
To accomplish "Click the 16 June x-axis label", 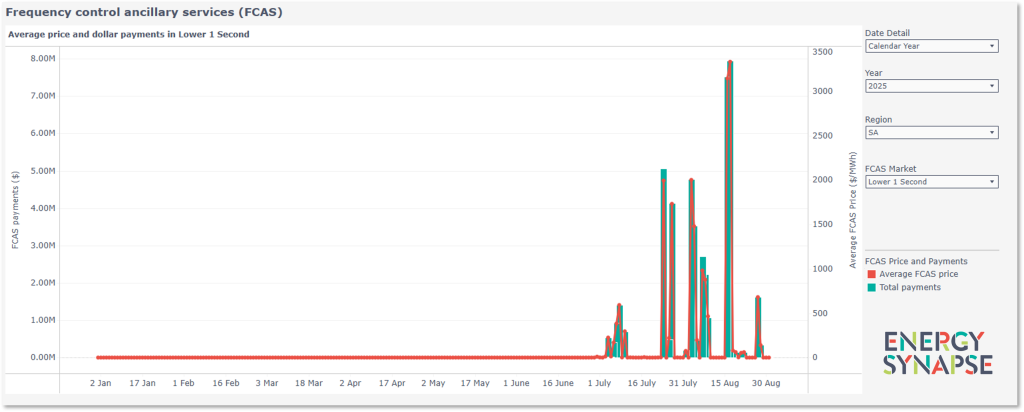I will click(558, 382).
